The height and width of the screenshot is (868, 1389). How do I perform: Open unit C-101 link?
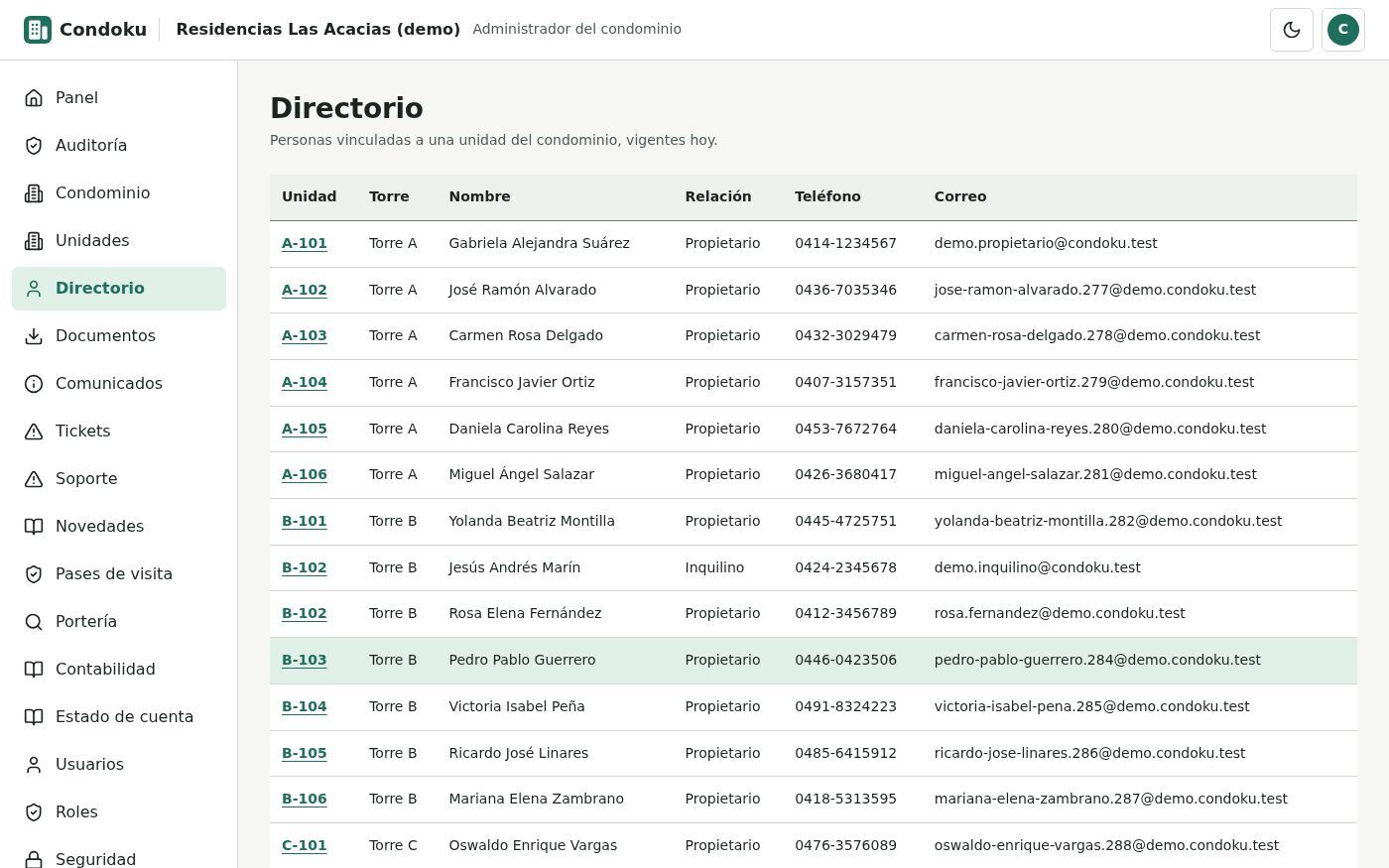point(305,845)
